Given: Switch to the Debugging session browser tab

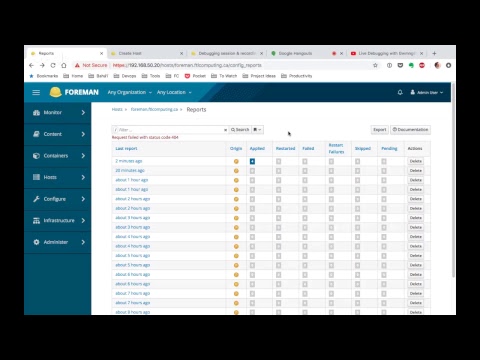Looking at the screenshot, I should click(x=227, y=53).
